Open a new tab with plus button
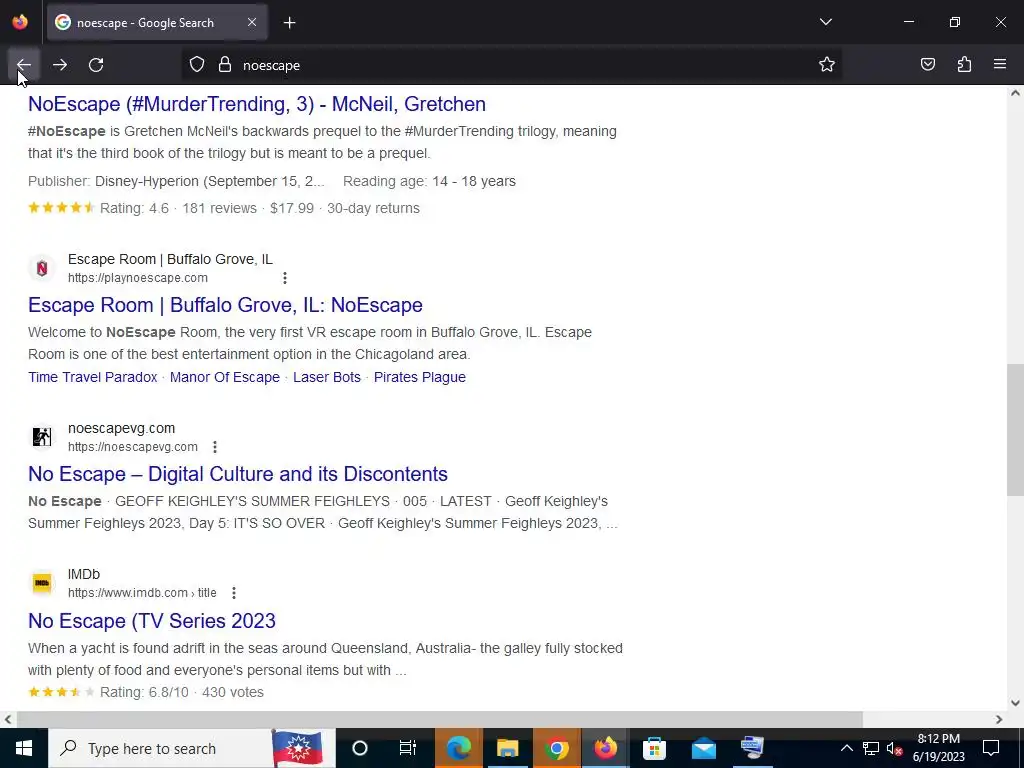Screen dimensions: 1024x768 [289, 23]
